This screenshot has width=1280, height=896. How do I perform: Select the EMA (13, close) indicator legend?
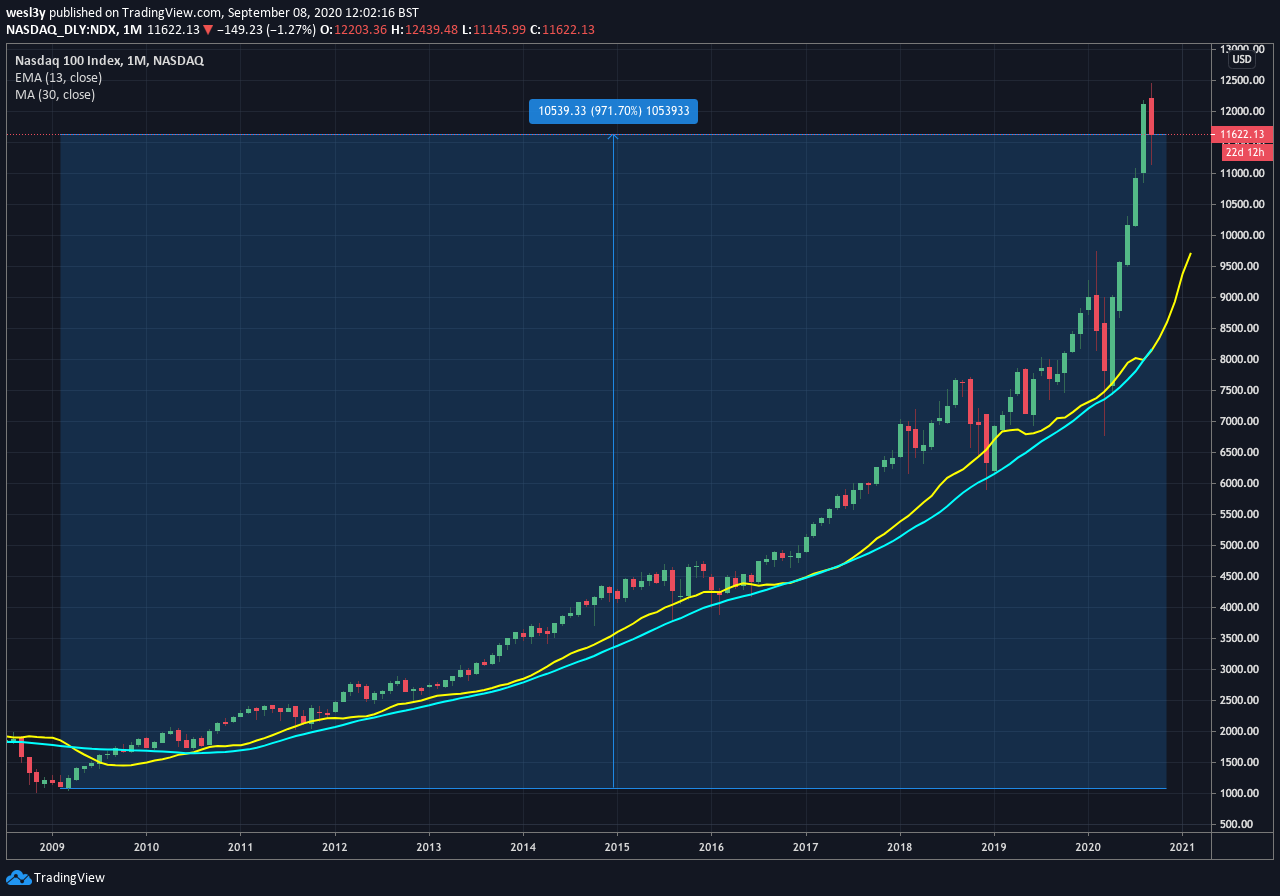click(x=58, y=77)
